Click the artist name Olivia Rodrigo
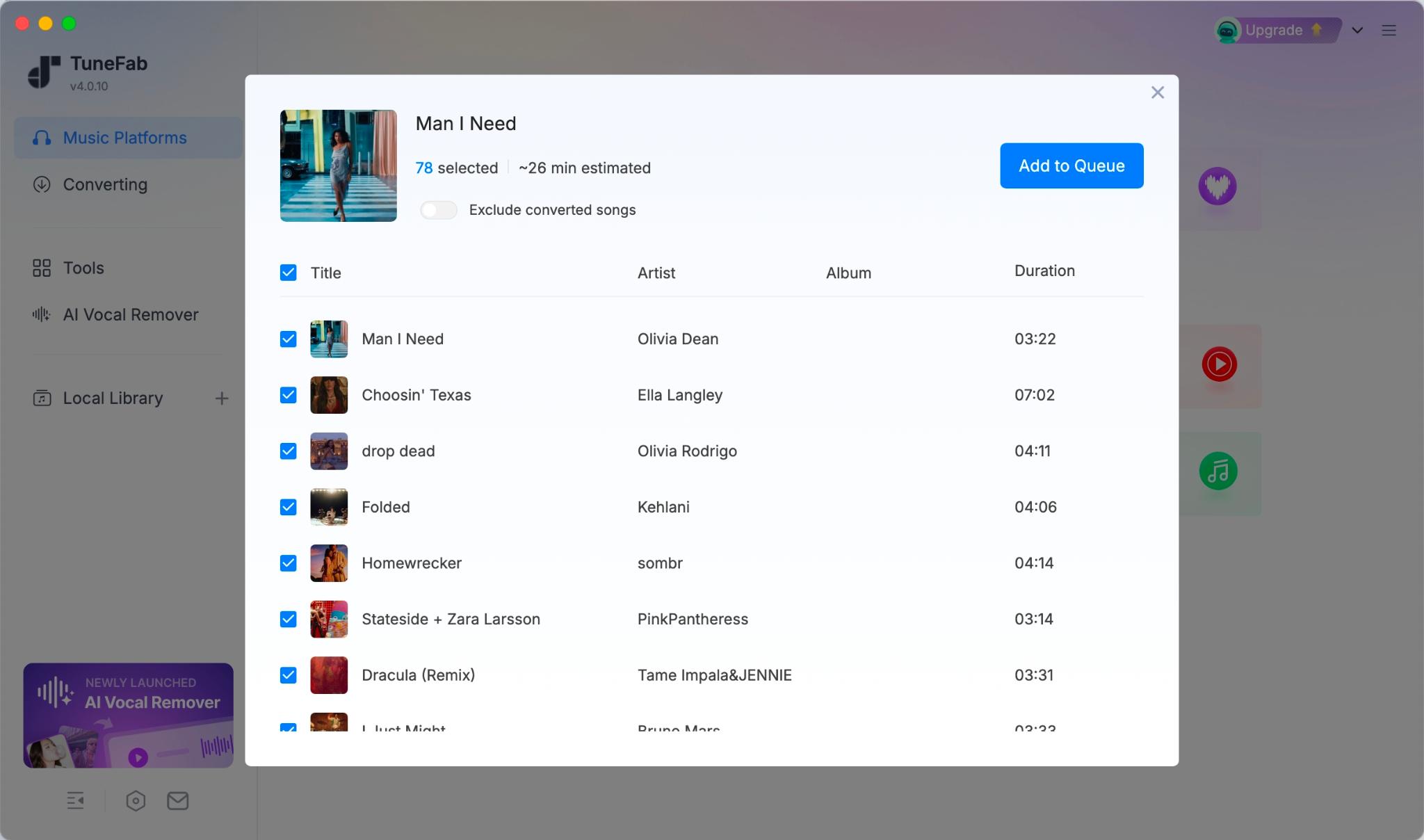This screenshot has width=1424, height=840. click(x=687, y=451)
